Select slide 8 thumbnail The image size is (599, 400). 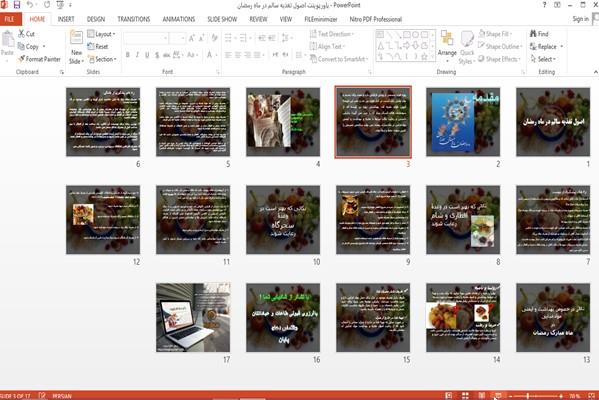click(x=463, y=220)
